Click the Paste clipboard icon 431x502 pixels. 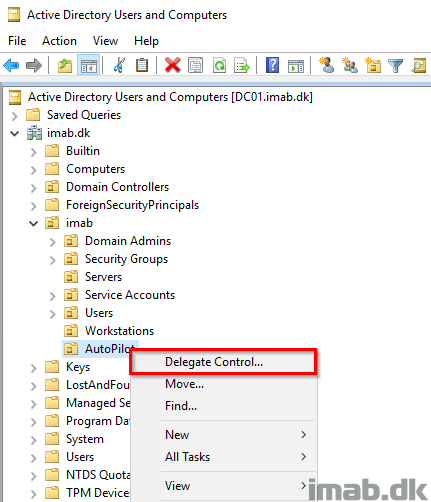(x=142, y=65)
